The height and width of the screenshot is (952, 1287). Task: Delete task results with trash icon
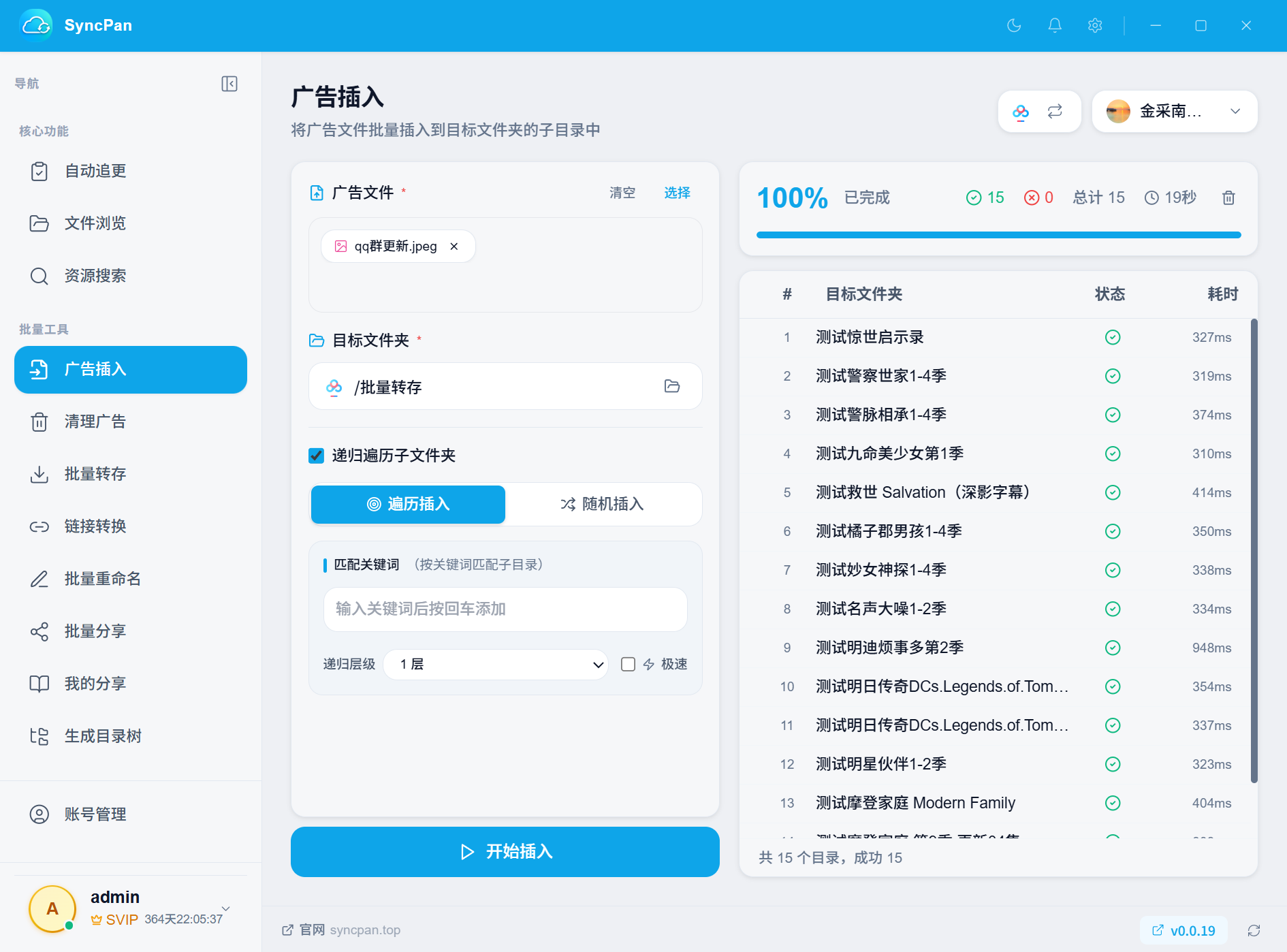click(1228, 197)
